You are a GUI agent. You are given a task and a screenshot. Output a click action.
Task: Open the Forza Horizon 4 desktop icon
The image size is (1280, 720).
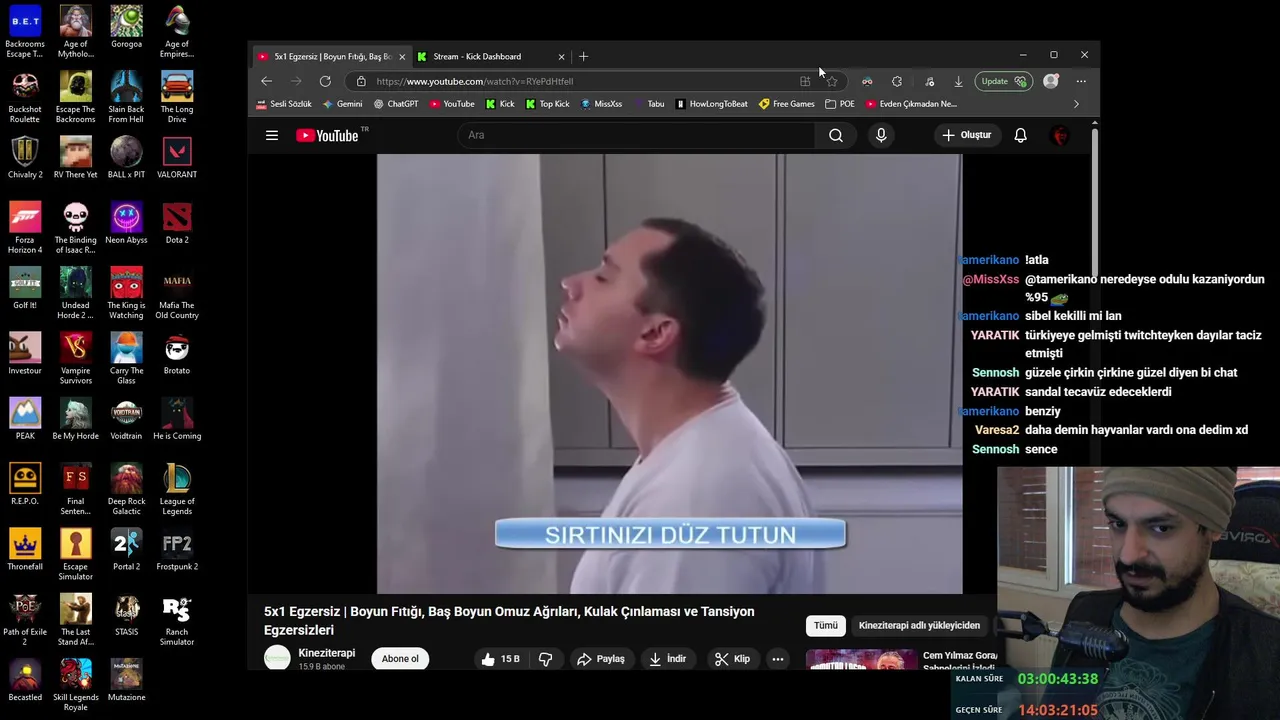click(25, 229)
